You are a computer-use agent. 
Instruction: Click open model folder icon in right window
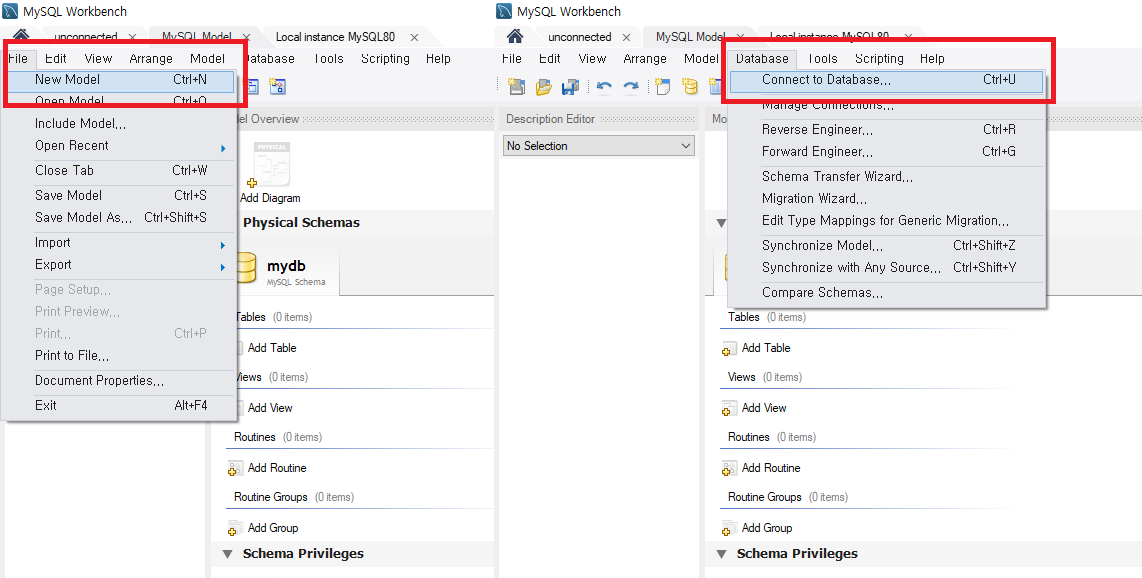(543, 87)
